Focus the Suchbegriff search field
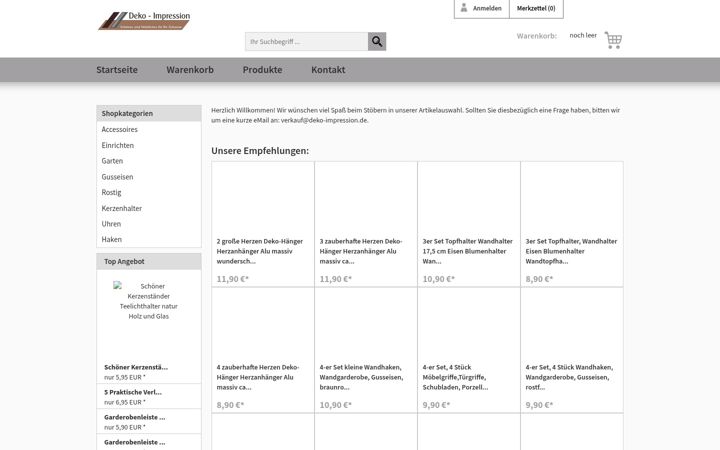This screenshot has width=720, height=450. coord(306,41)
